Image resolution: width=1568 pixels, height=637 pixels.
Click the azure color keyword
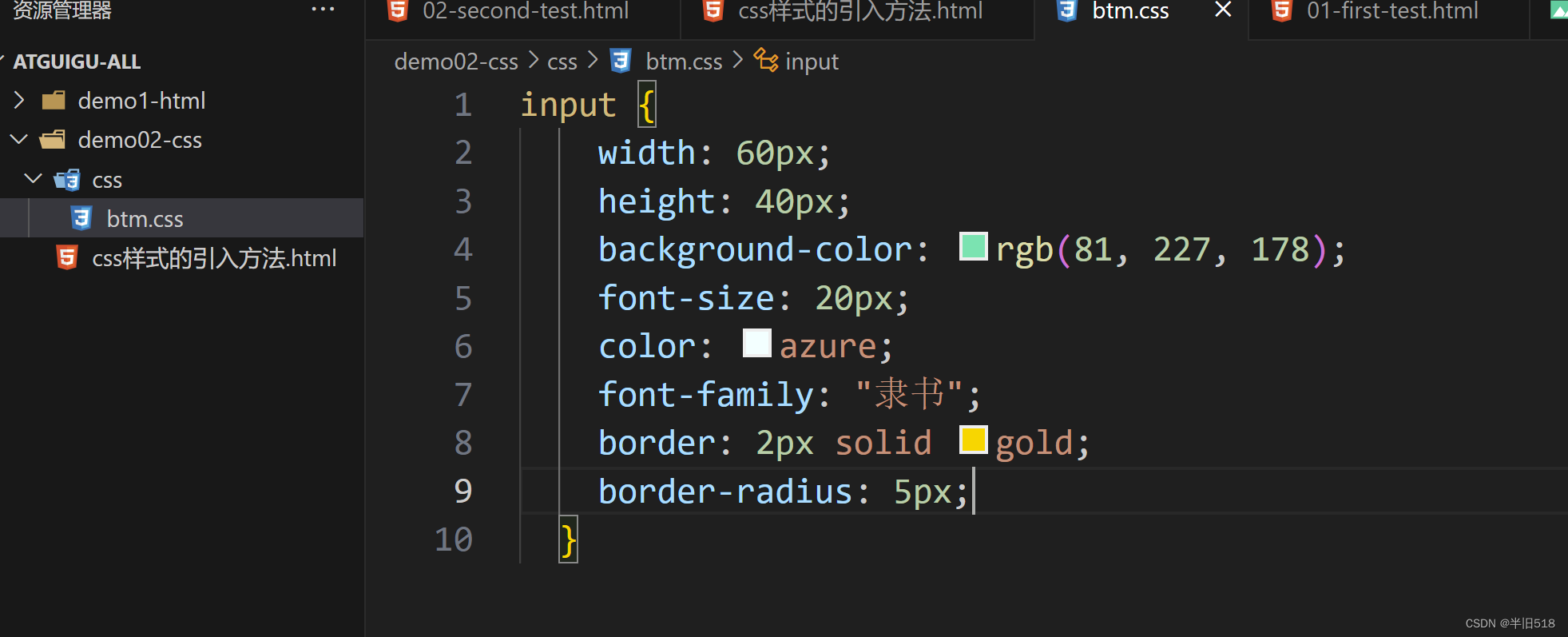click(x=828, y=347)
